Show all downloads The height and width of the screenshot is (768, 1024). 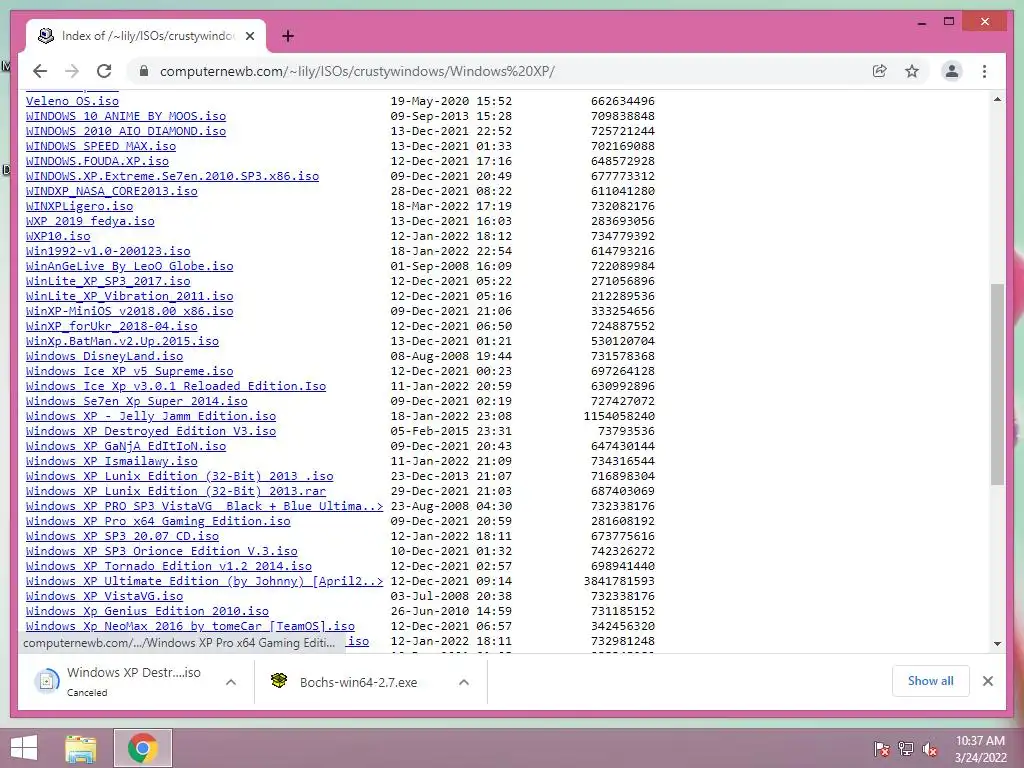(931, 681)
